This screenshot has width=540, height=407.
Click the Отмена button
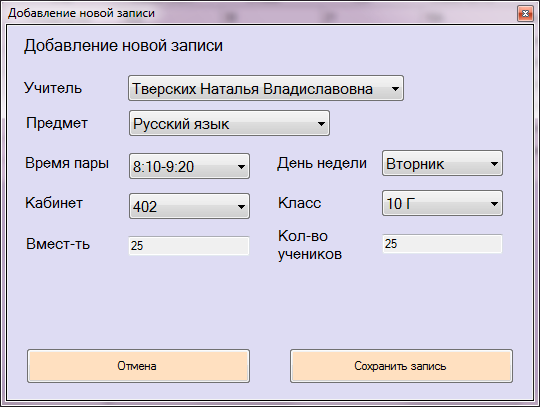point(138,366)
